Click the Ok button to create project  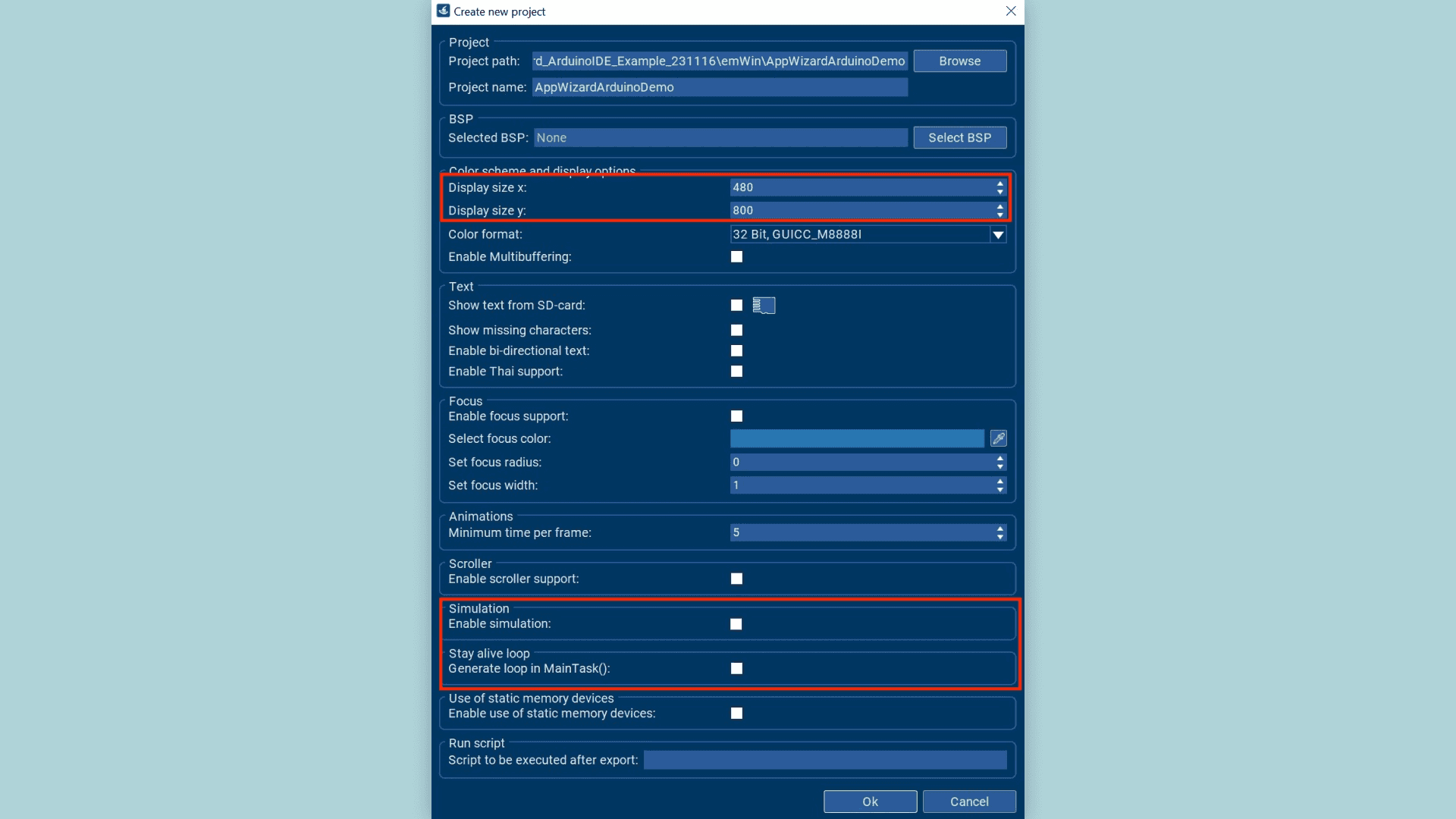pos(869,801)
